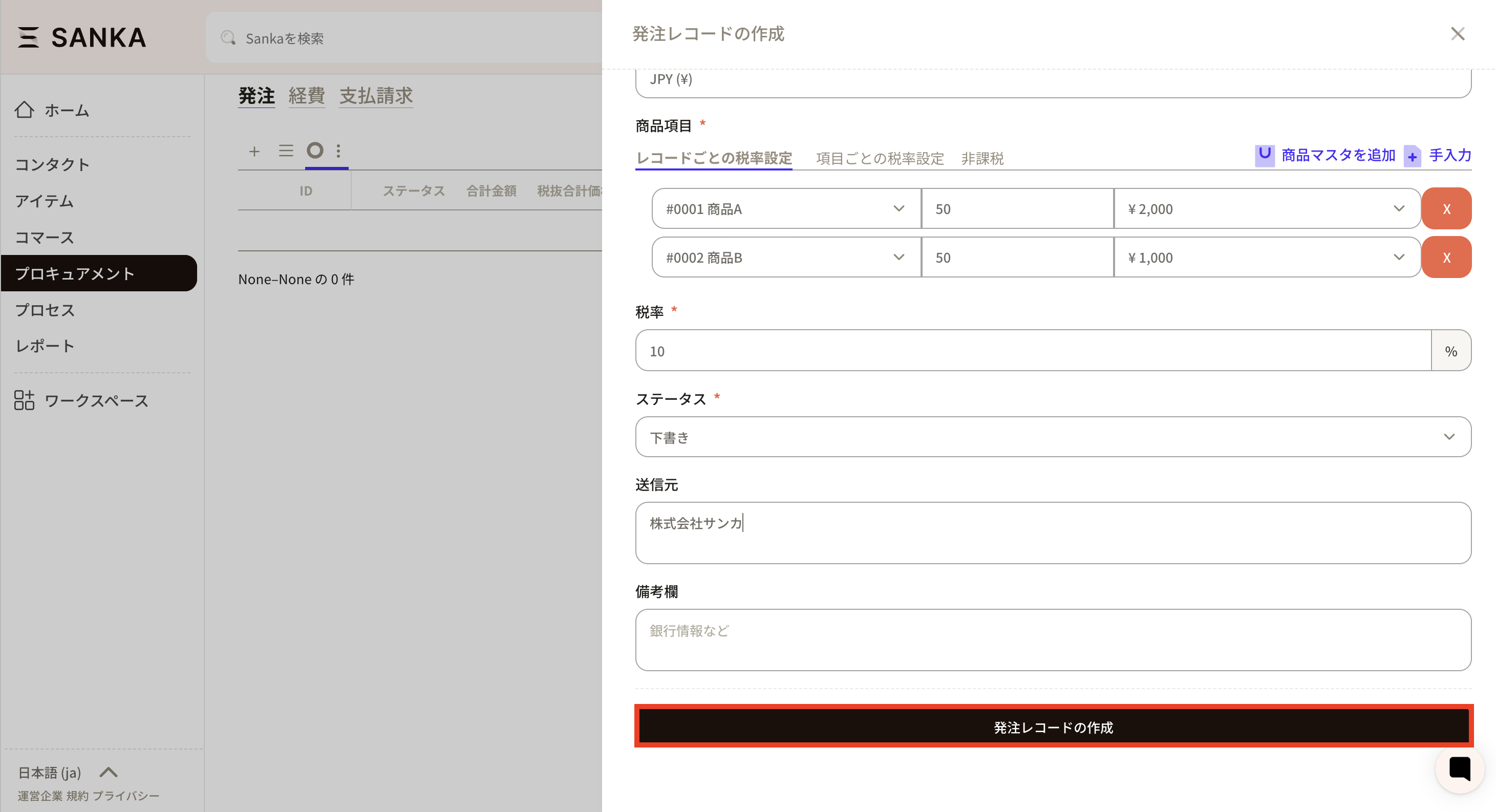Expand the #0001 商品A product dropdown
The width and height of the screenshot is (1496, 812).
click(785, 208)
